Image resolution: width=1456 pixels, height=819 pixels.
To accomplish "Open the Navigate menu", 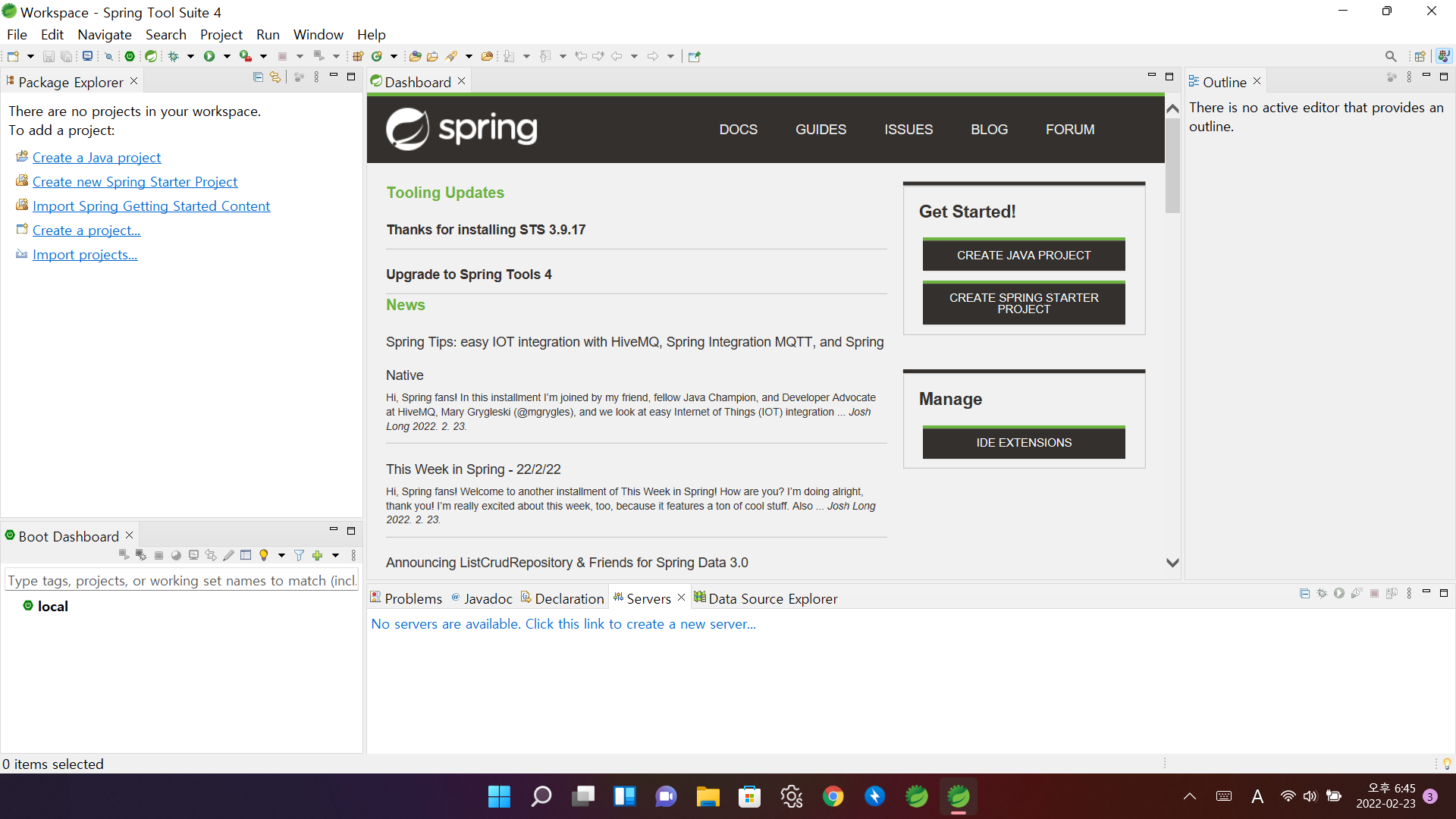I will [x=105, y=35].
